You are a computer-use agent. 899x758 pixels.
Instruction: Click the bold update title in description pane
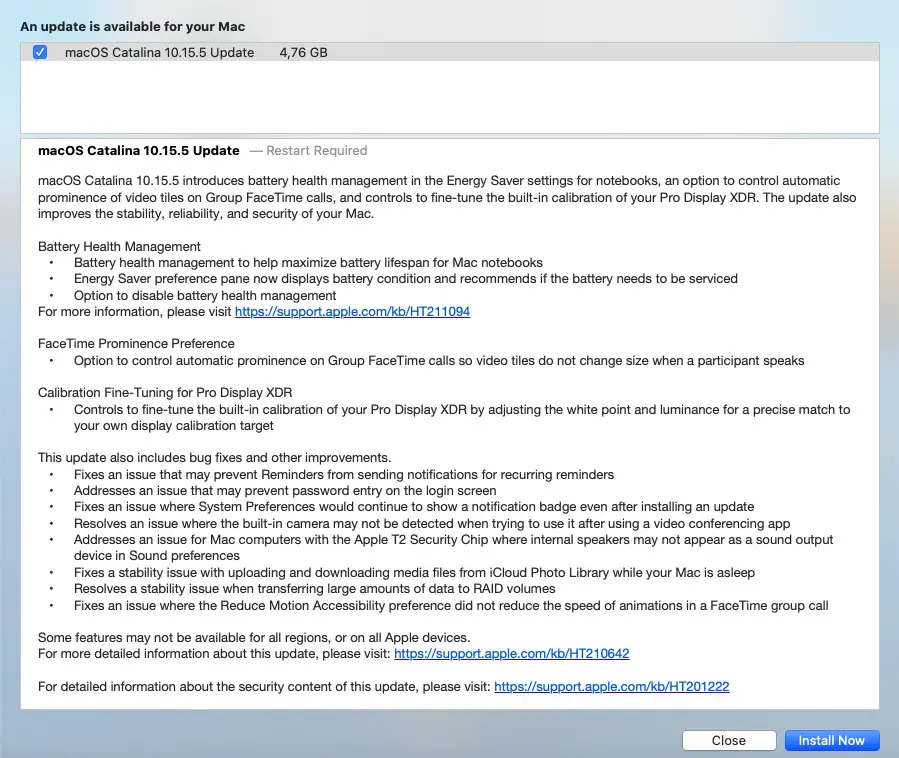tap(138, 151)
